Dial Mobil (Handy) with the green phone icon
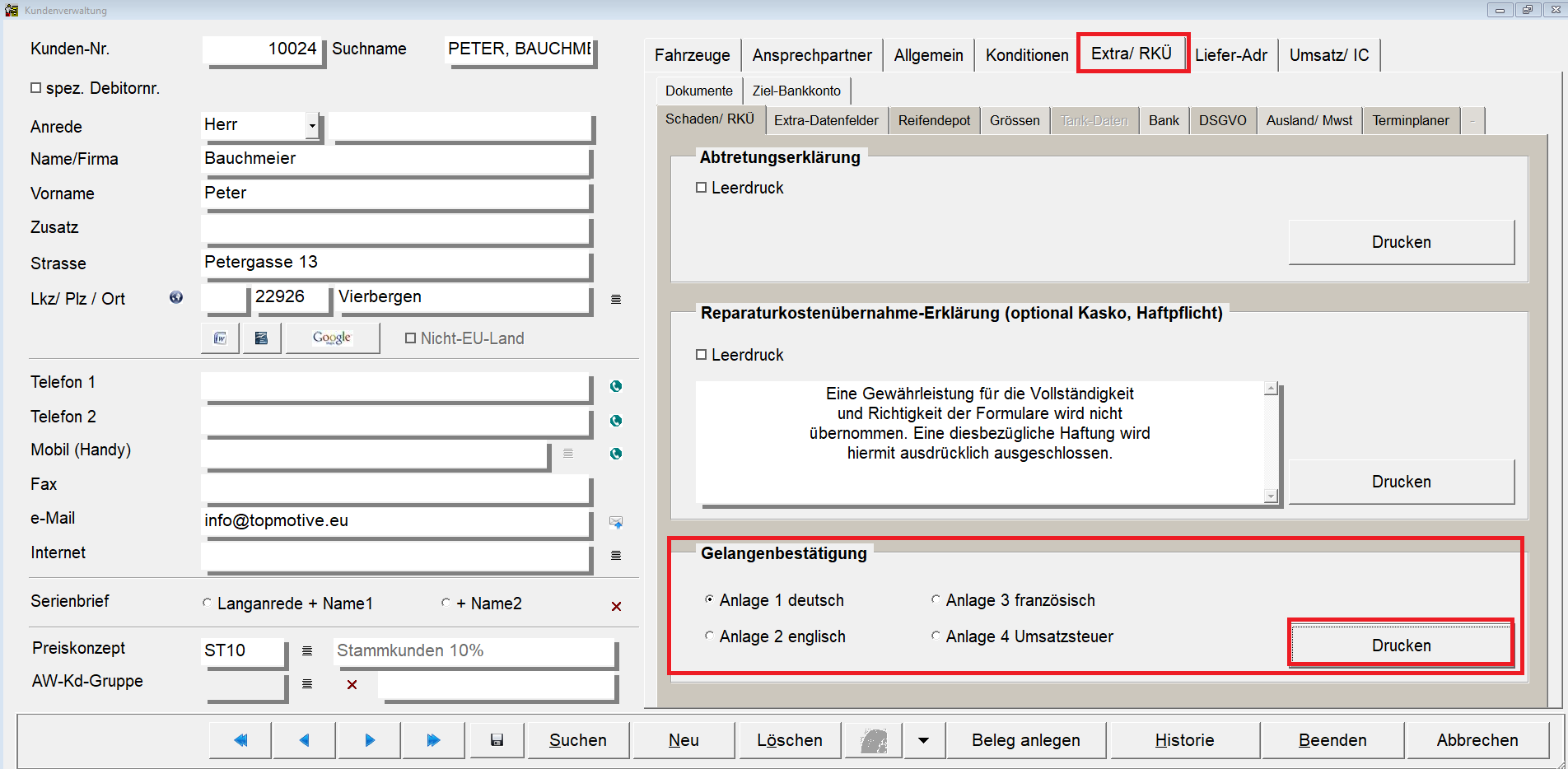Image resolution: width=1568 pixels, height=769 pixels. point(616,454)
